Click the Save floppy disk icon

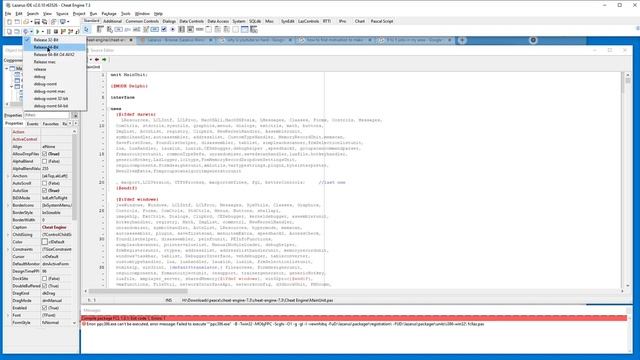[x=37, y=22]
